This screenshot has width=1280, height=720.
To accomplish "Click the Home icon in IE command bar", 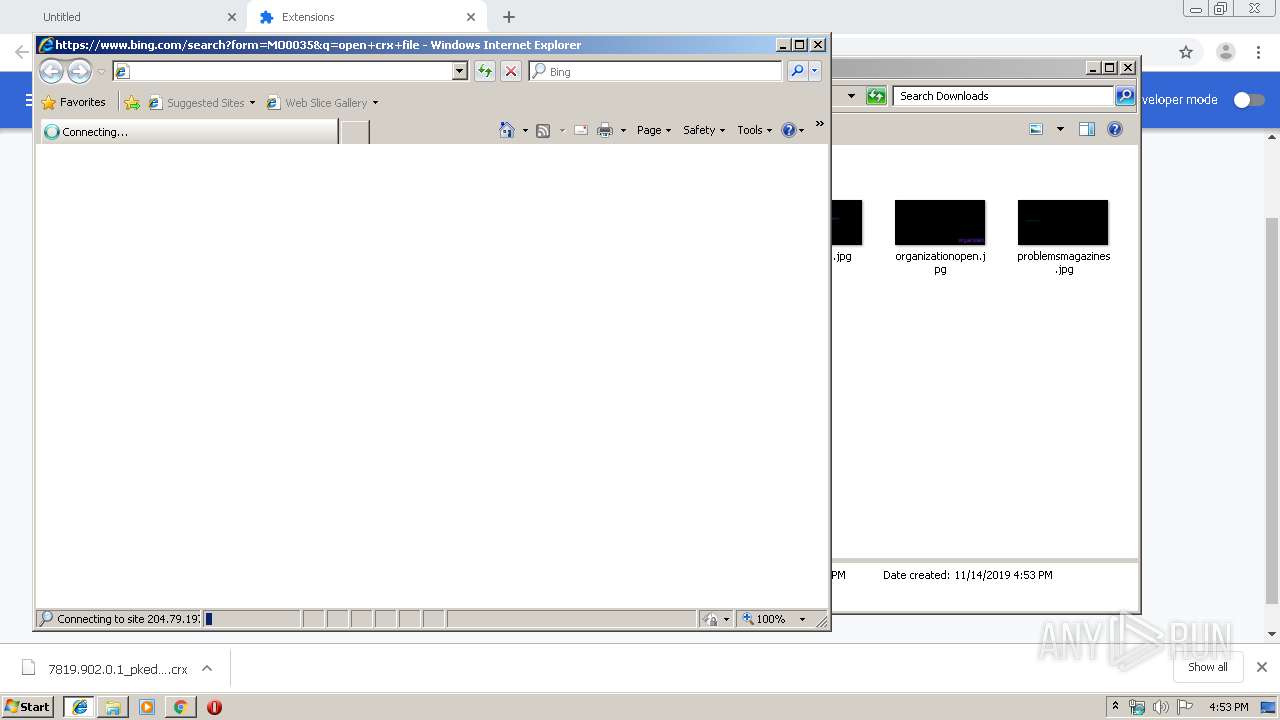I will 507,130.
